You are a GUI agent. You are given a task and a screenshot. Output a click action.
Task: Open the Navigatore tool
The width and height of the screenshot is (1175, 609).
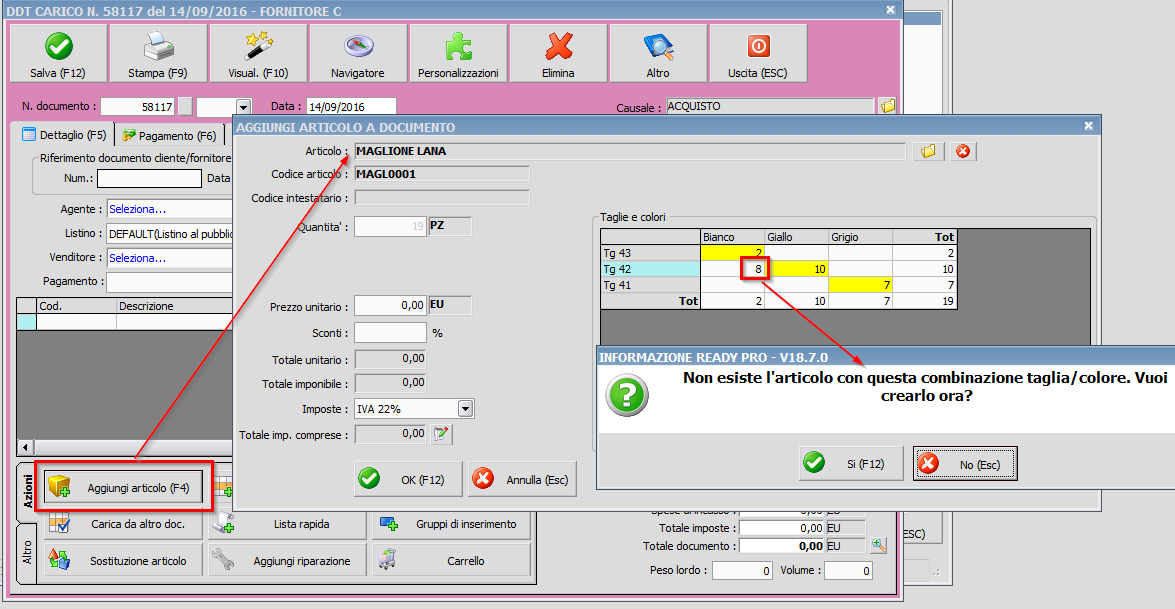[x=358, y=53]
